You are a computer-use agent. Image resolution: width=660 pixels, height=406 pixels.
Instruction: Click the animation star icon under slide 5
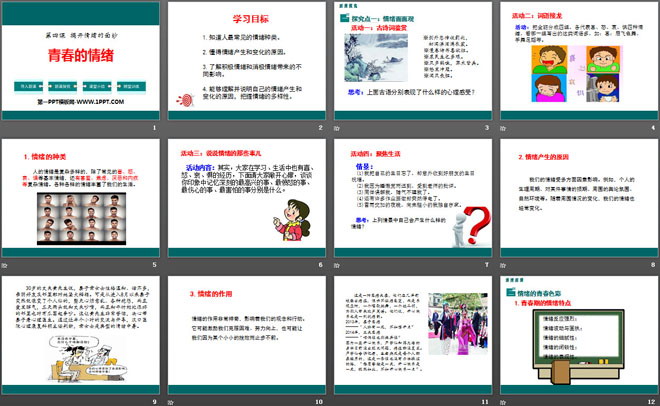(x=4, y=265)
